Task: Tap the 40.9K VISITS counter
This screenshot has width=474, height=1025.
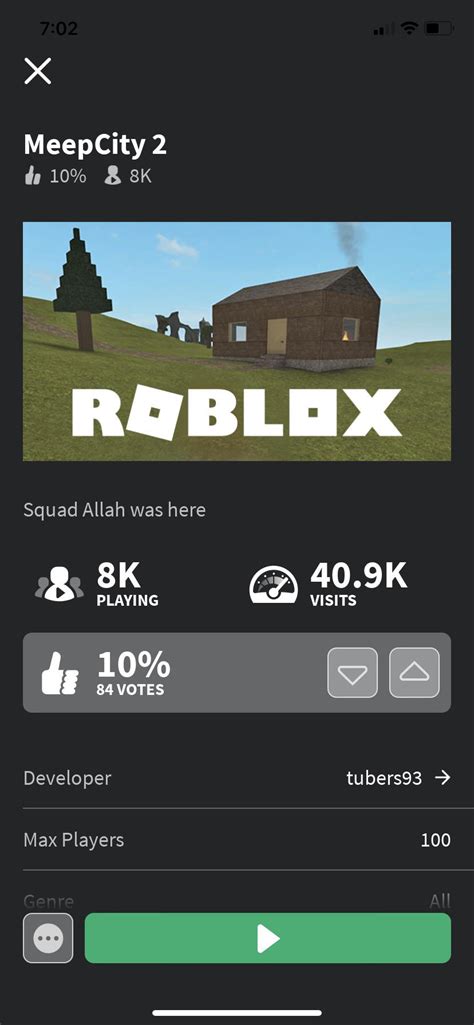Action: 358,583
